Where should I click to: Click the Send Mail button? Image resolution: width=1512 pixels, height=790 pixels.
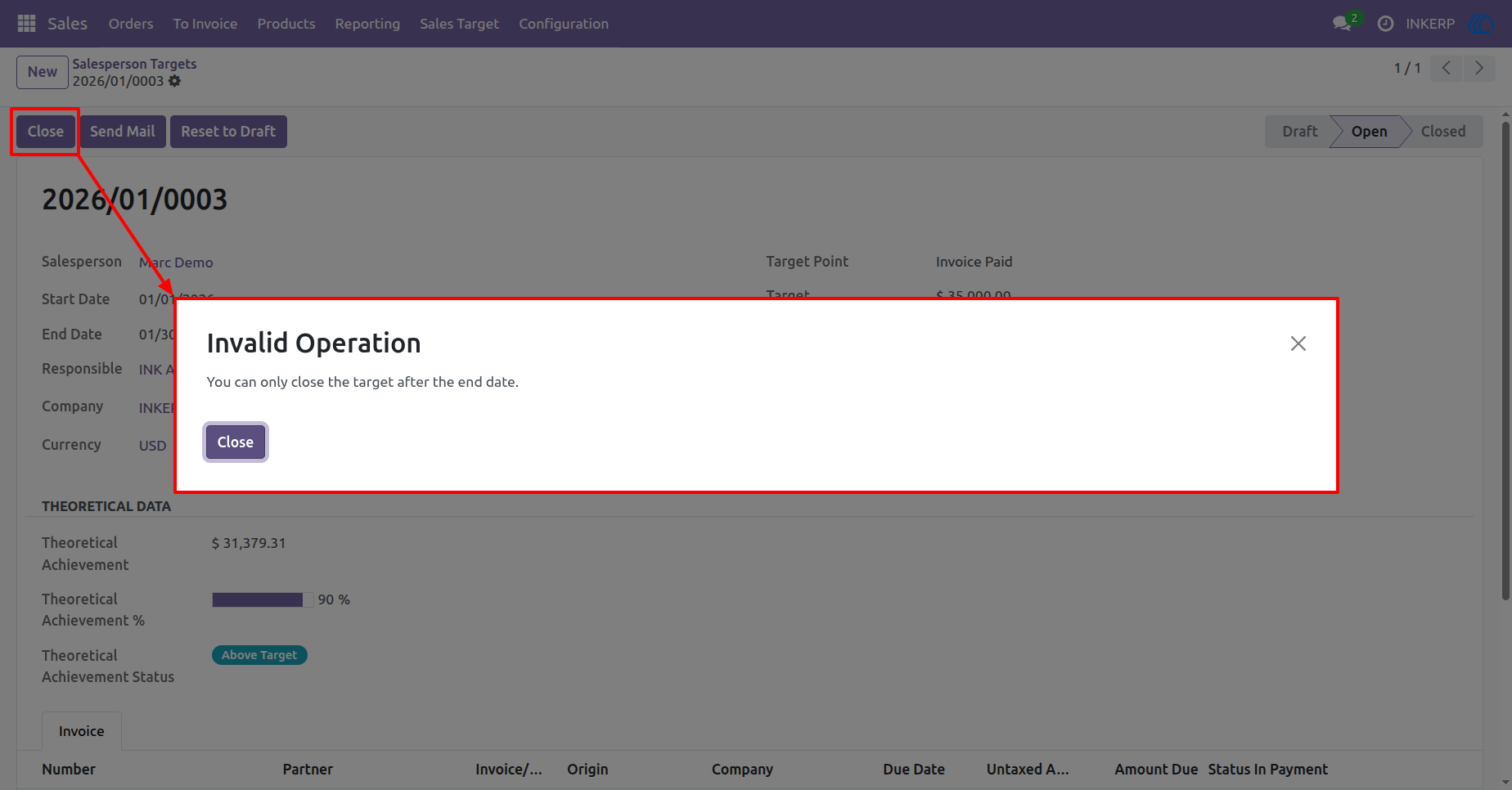(123, 132)
